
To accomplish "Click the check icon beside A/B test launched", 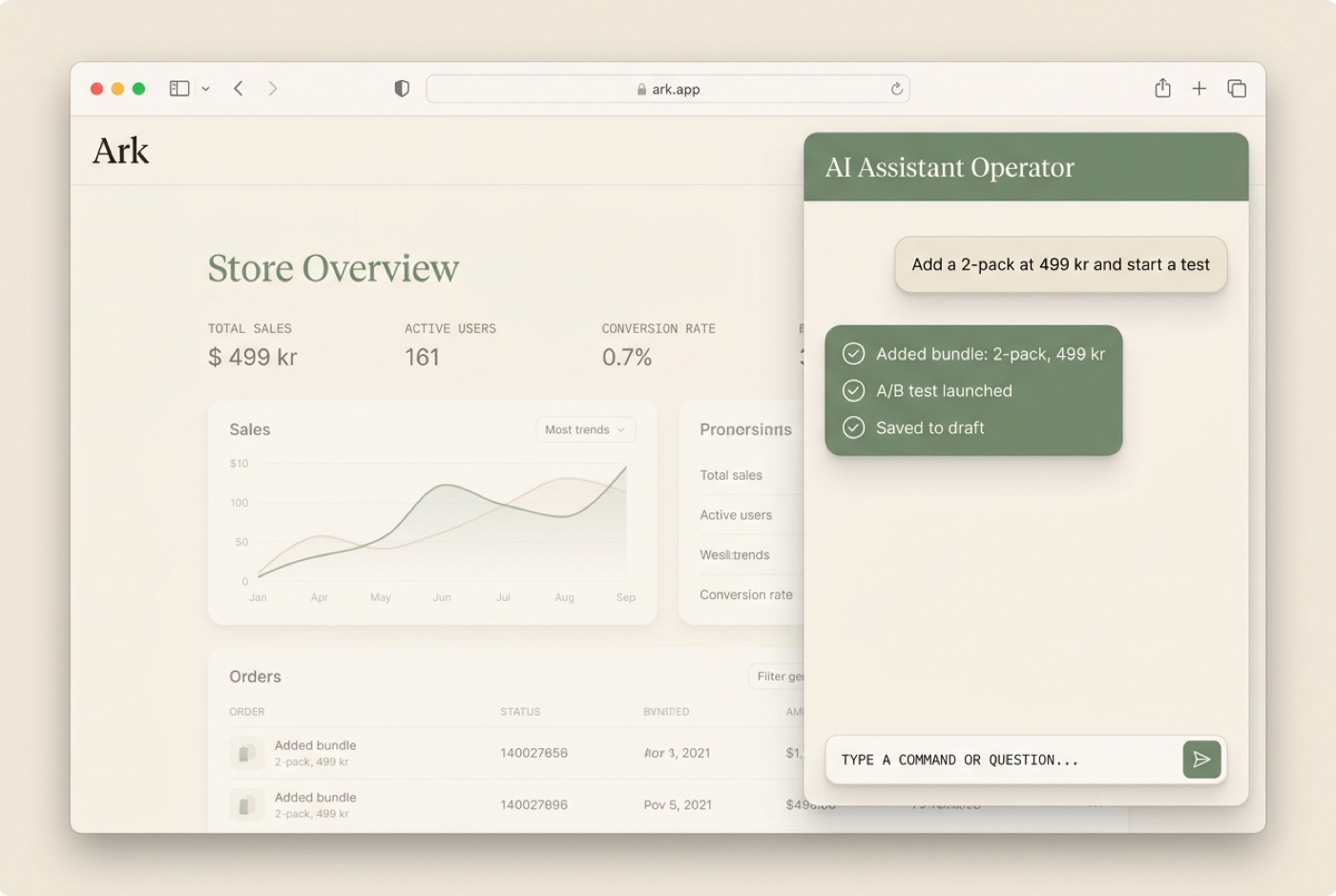I will [x=853, y=390].
